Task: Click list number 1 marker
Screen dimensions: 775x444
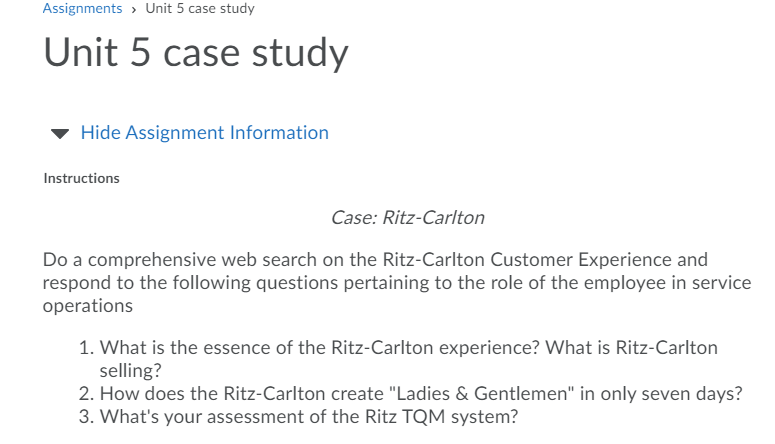Action: [86, 348]
